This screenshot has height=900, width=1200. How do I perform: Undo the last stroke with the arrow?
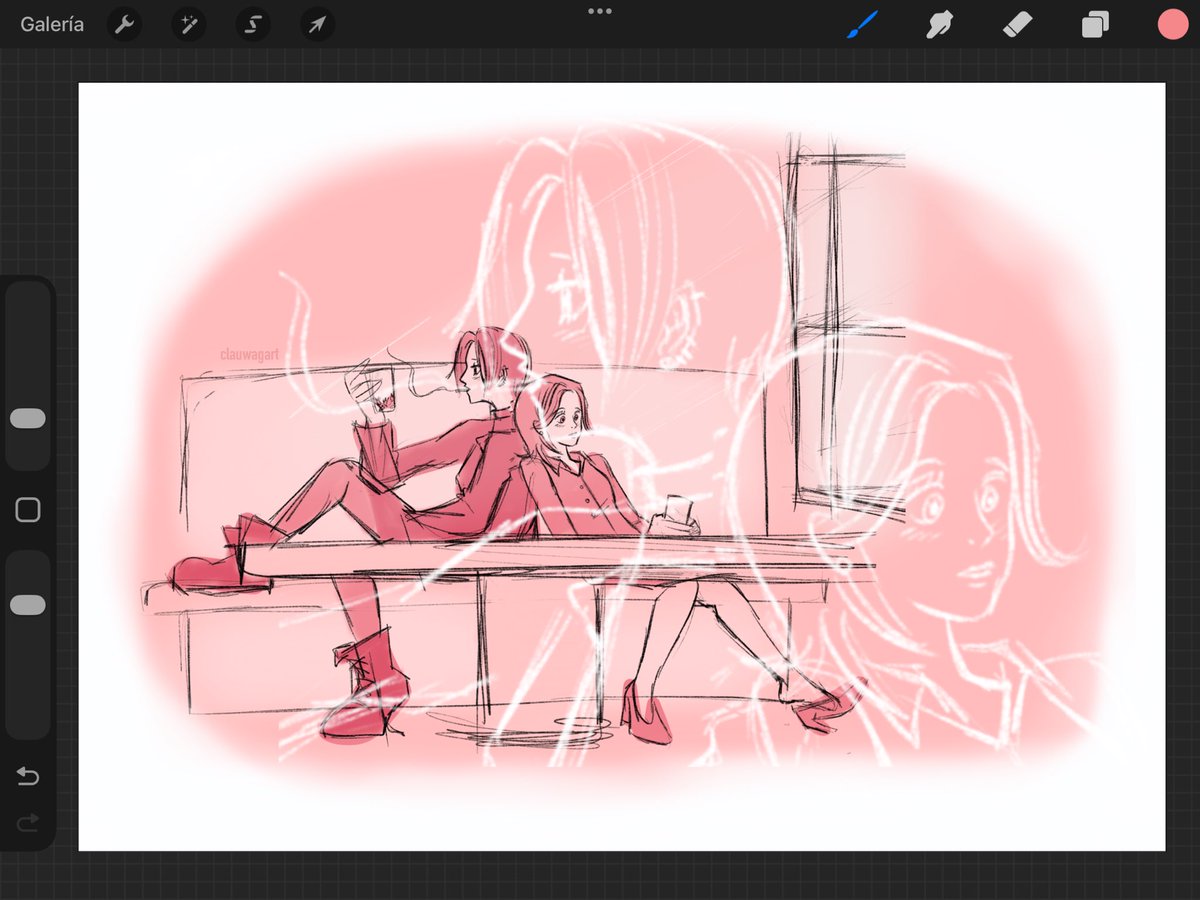(x=28, y=777)
